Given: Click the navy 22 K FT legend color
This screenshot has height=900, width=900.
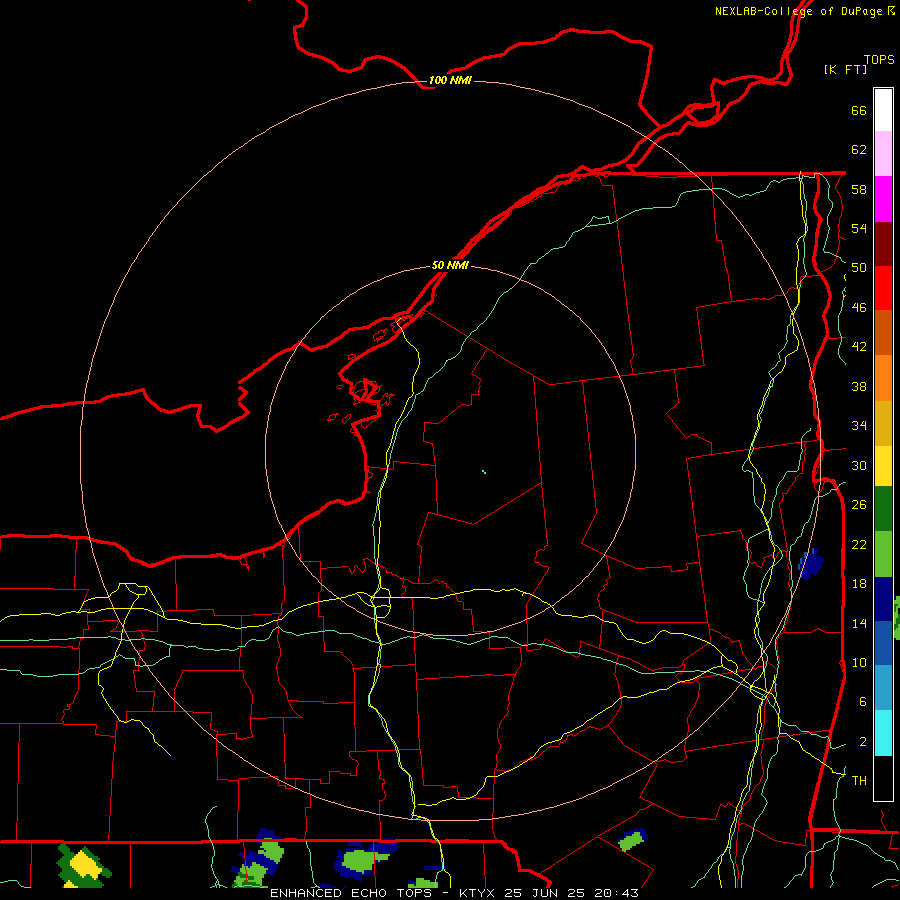Looking at the screenshot, I should click(x=883, y=599).
